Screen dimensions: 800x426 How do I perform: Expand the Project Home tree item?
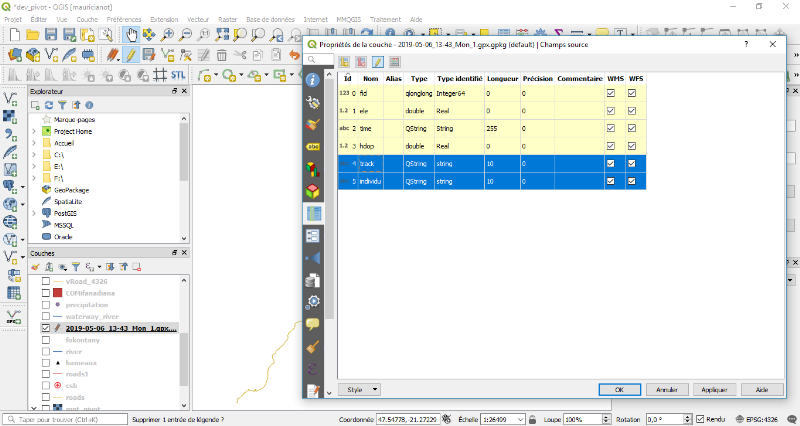34,131
